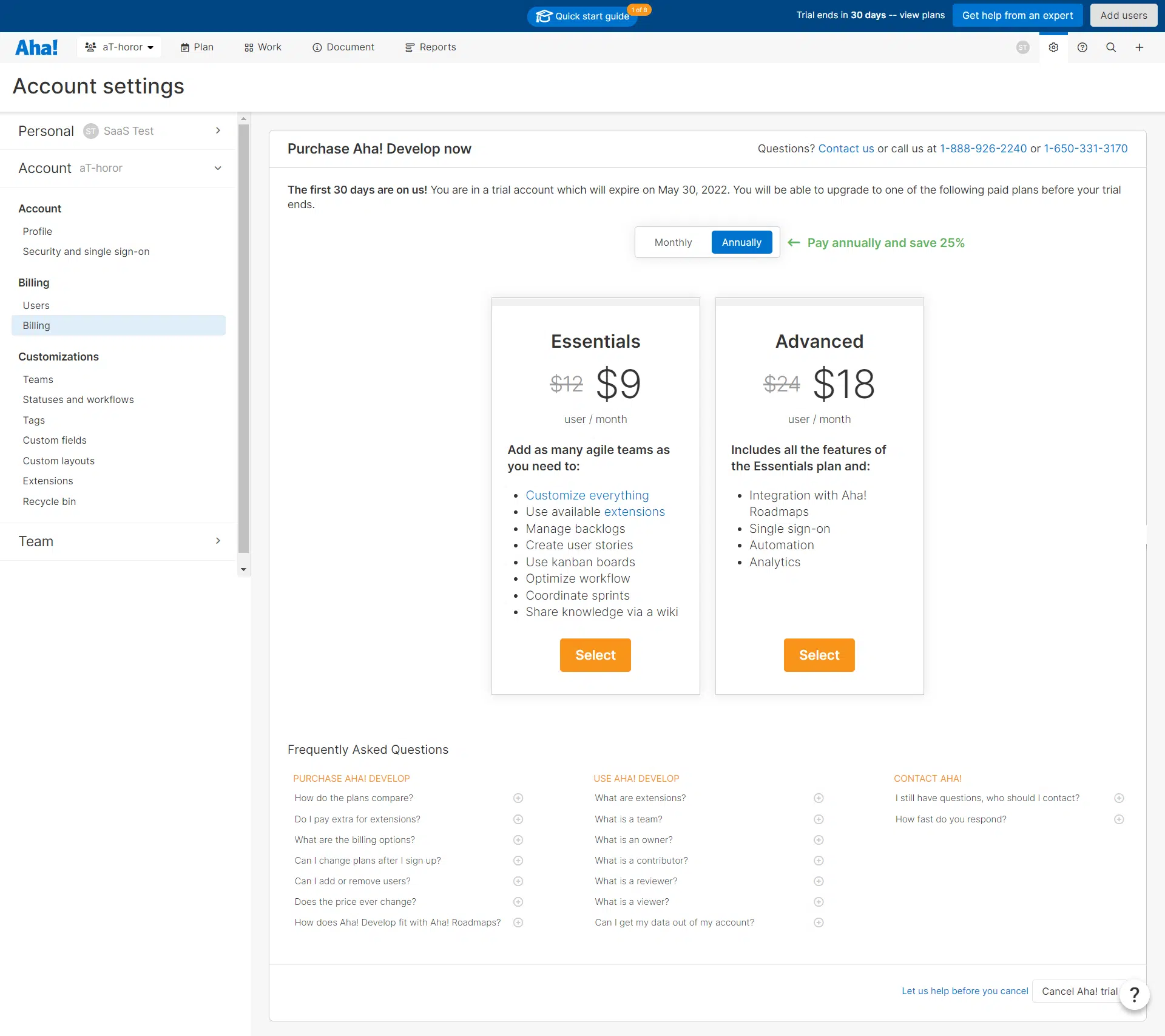Screen dimensions: 1165x1036
Task: Expand 'How fast do you respond?' plus icon
Action: 1119,819
